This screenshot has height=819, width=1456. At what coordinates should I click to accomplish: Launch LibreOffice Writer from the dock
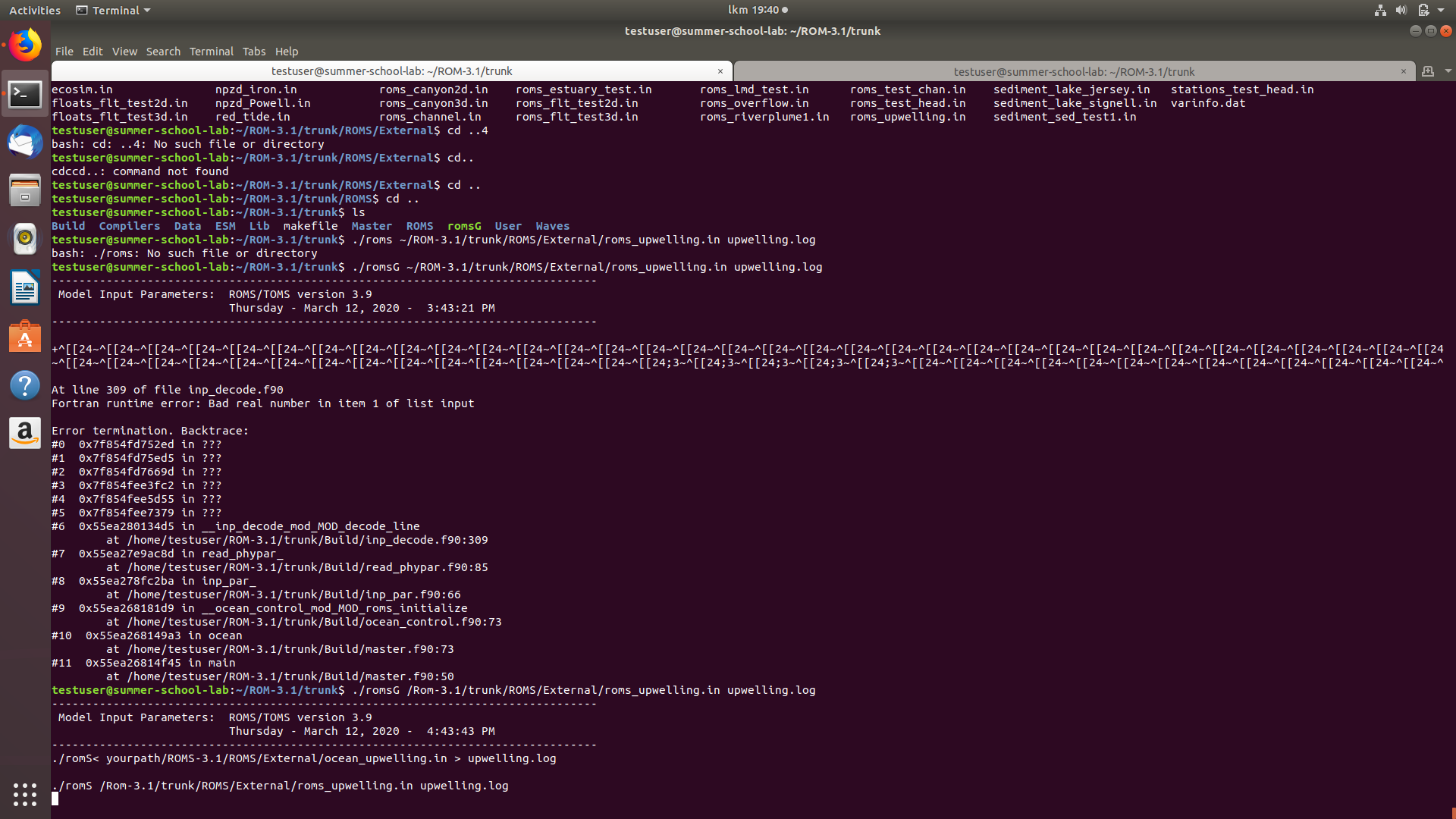[25, 288]
